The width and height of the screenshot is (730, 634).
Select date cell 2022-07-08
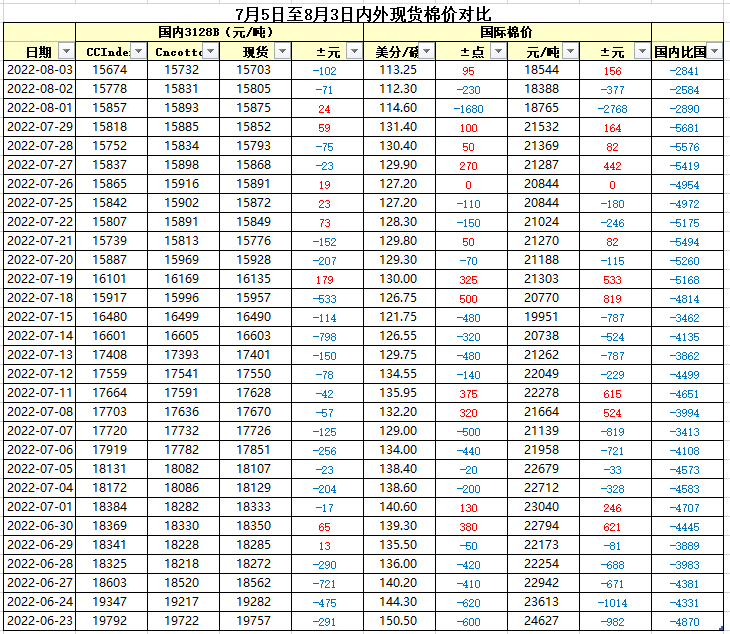click(40, 412)
